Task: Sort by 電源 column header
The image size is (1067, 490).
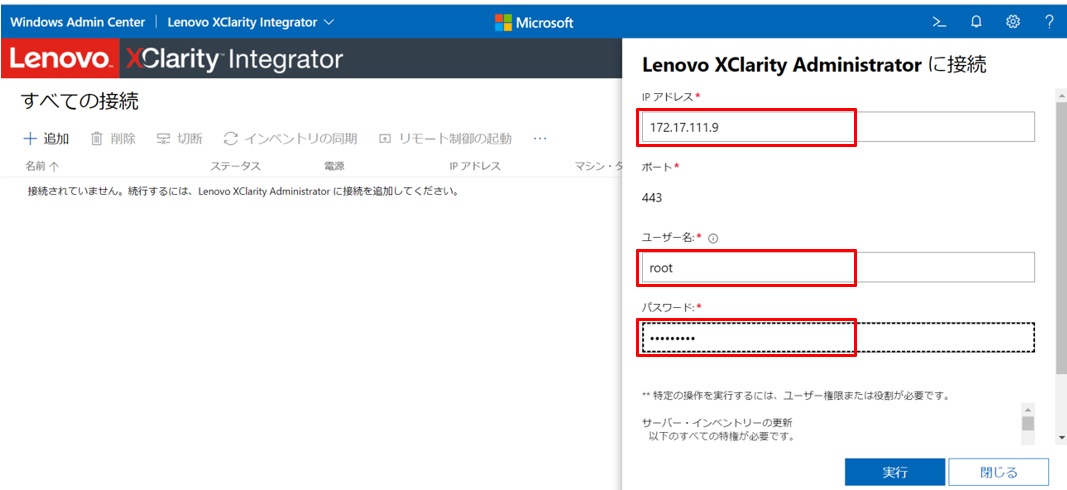Action: click(x=335, y=166)
